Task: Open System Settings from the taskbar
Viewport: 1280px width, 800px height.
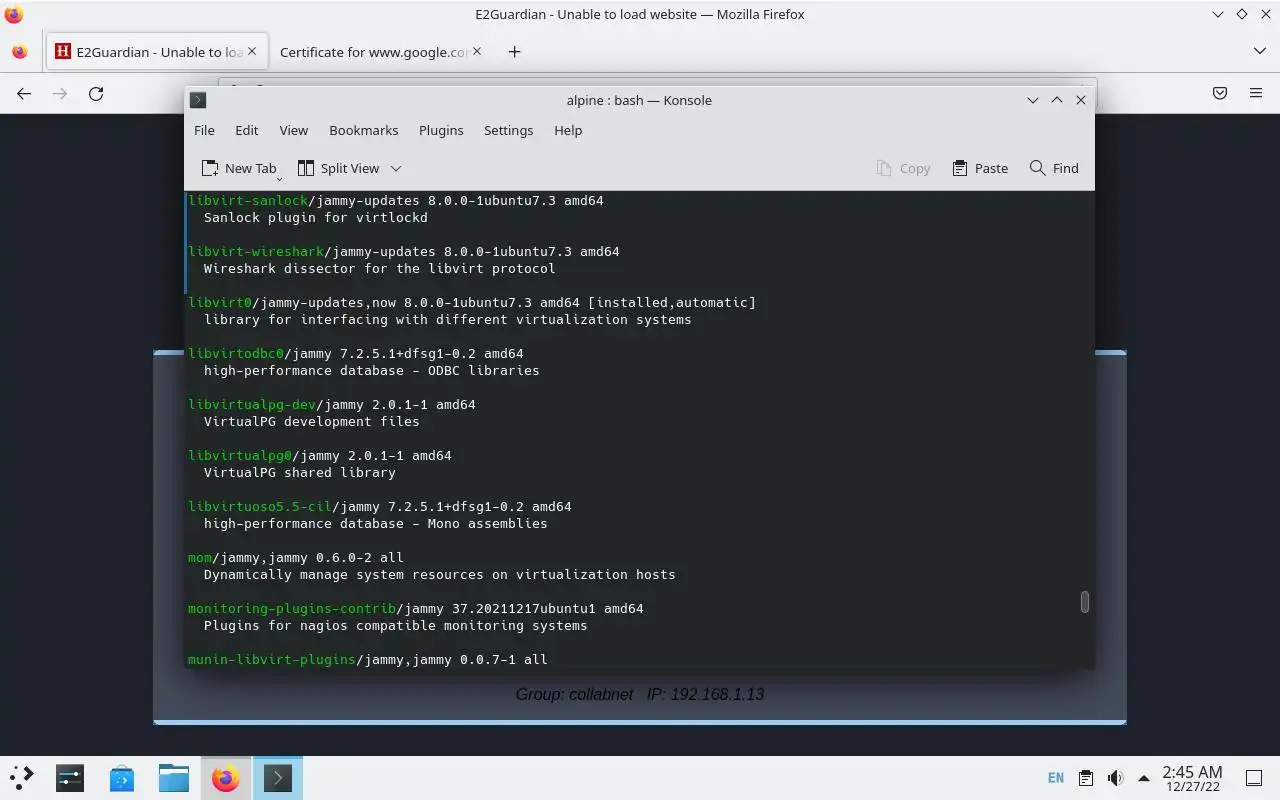Action: pyautogui.click(x=70, y=777)
